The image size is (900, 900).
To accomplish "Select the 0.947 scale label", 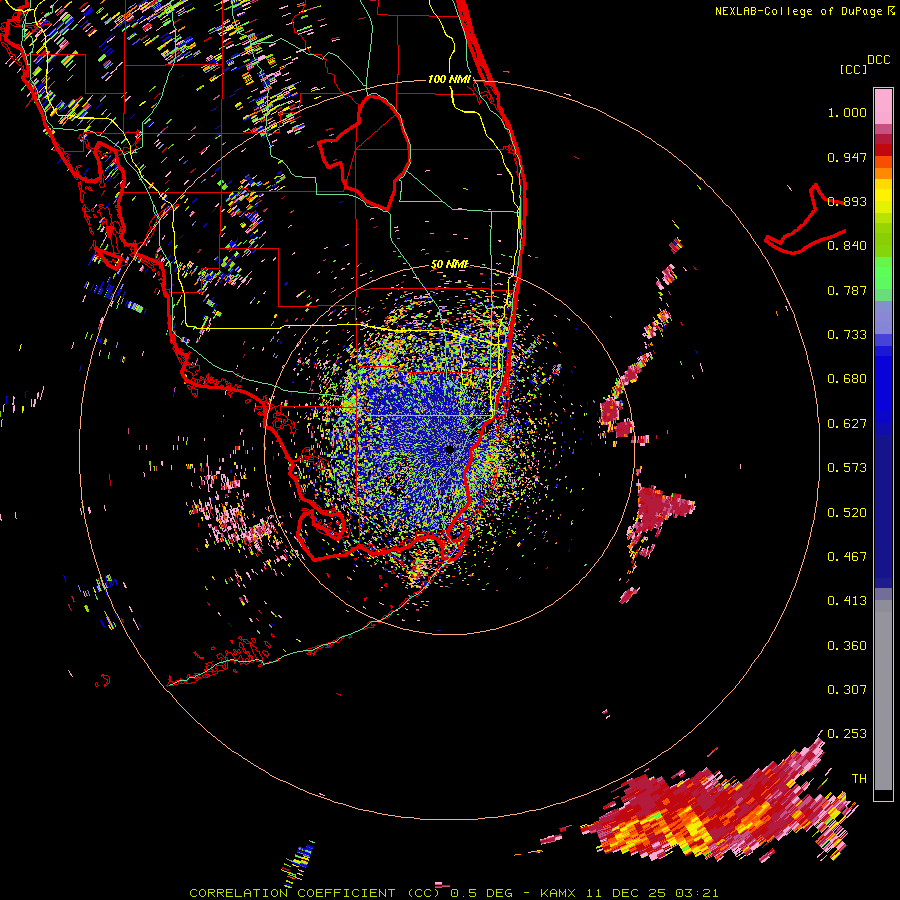I will pyautogui.click(x=847, y=157).
